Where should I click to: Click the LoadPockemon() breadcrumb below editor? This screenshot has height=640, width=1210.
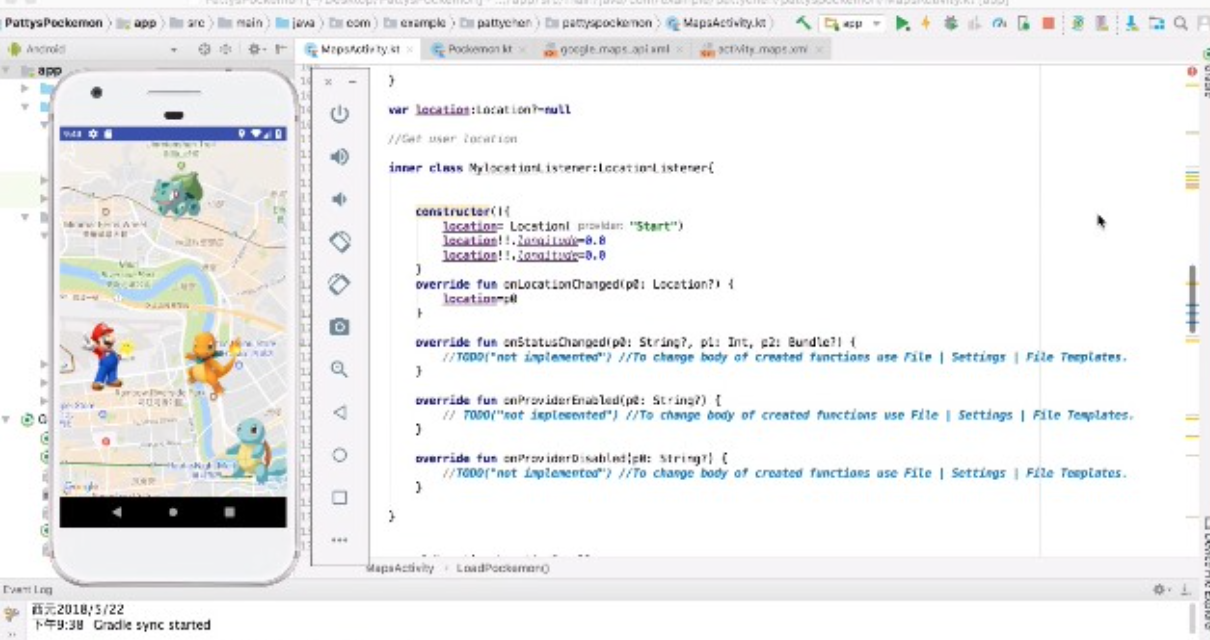point(502,568)
